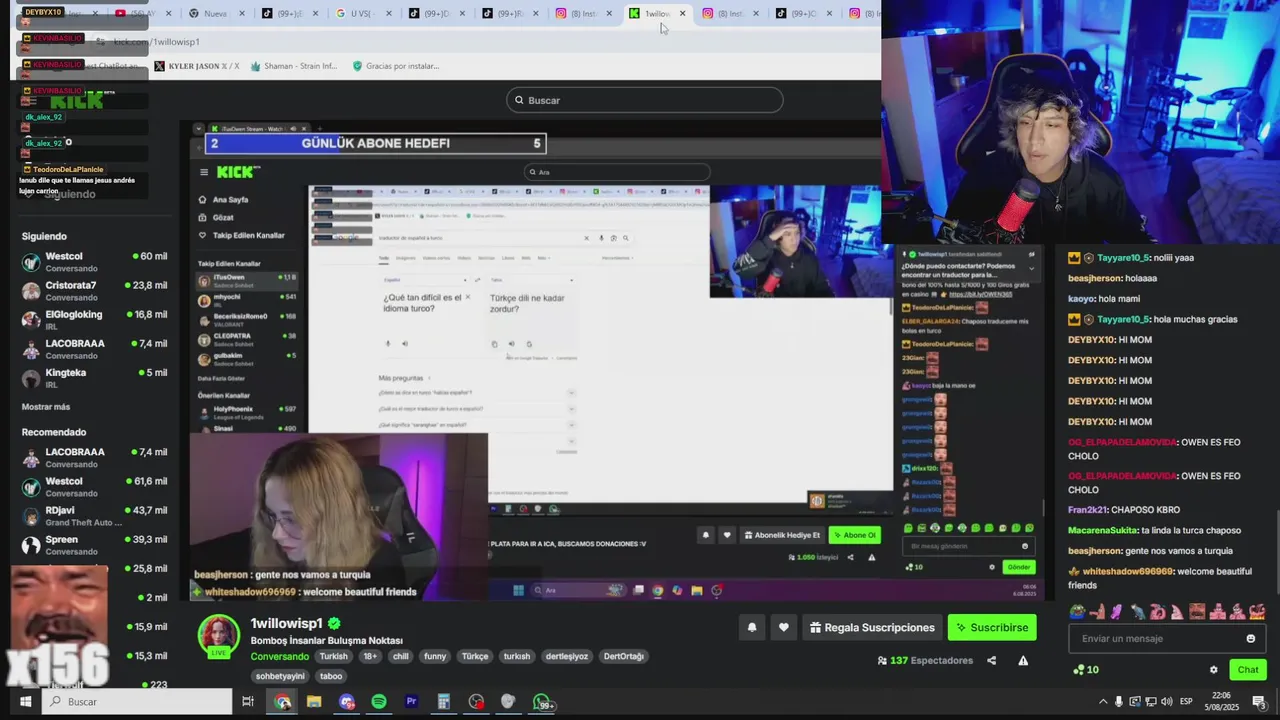Screen dimensions: 1280x720
Task: Click the whiteshadow696969 username in chat
Action: coord(1128,572)
